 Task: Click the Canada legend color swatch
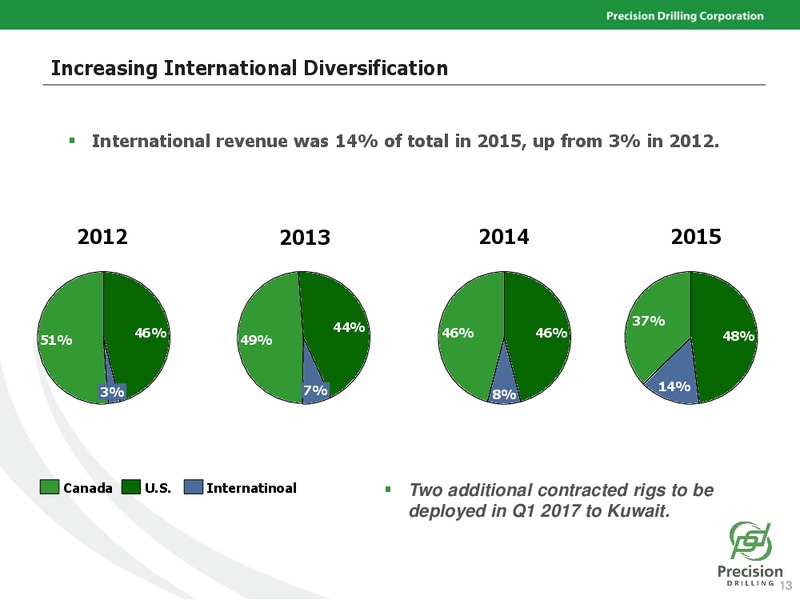(49, 487)
